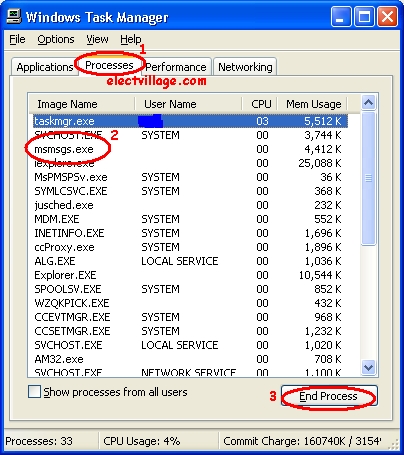Click the 25,088 K memory value
This screenshot has width=404, height=455.
(x=320, y=163)
